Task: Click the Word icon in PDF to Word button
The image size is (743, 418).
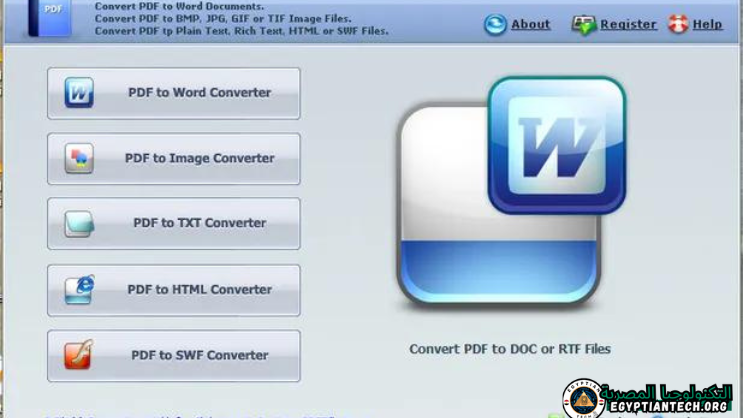Action: tap(79, 93)
